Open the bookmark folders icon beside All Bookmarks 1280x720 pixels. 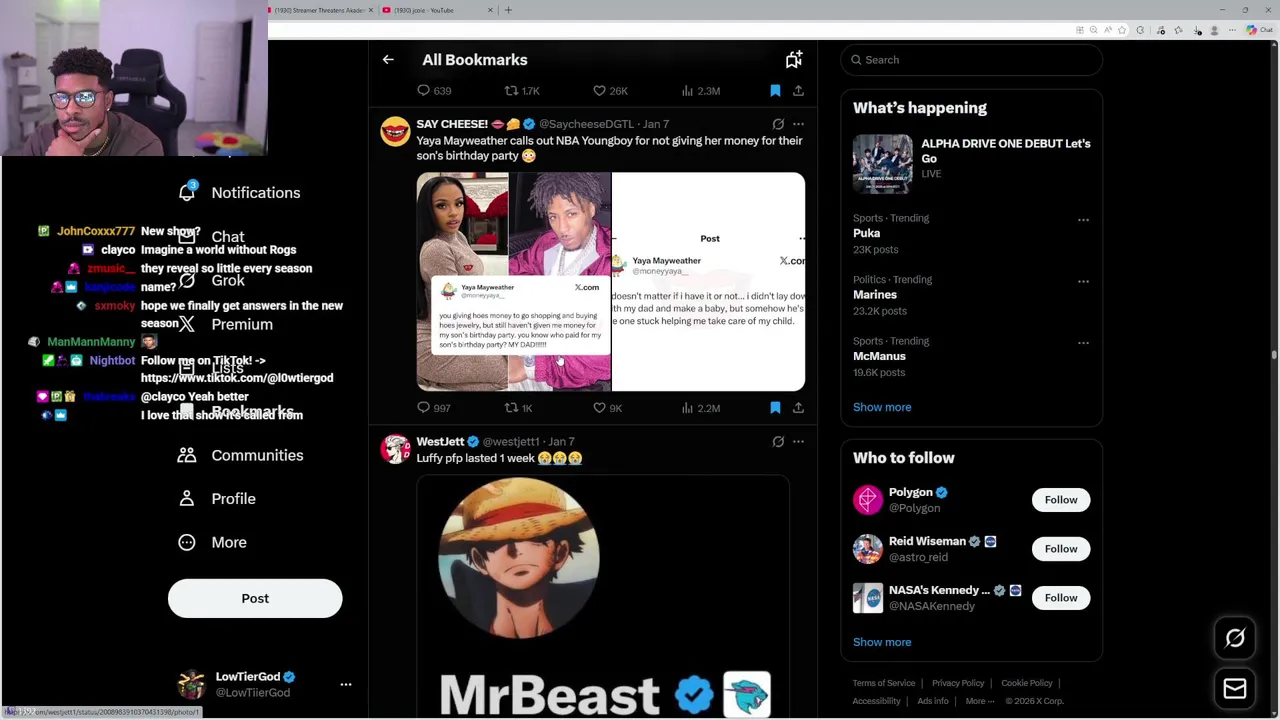coord(794,60)
